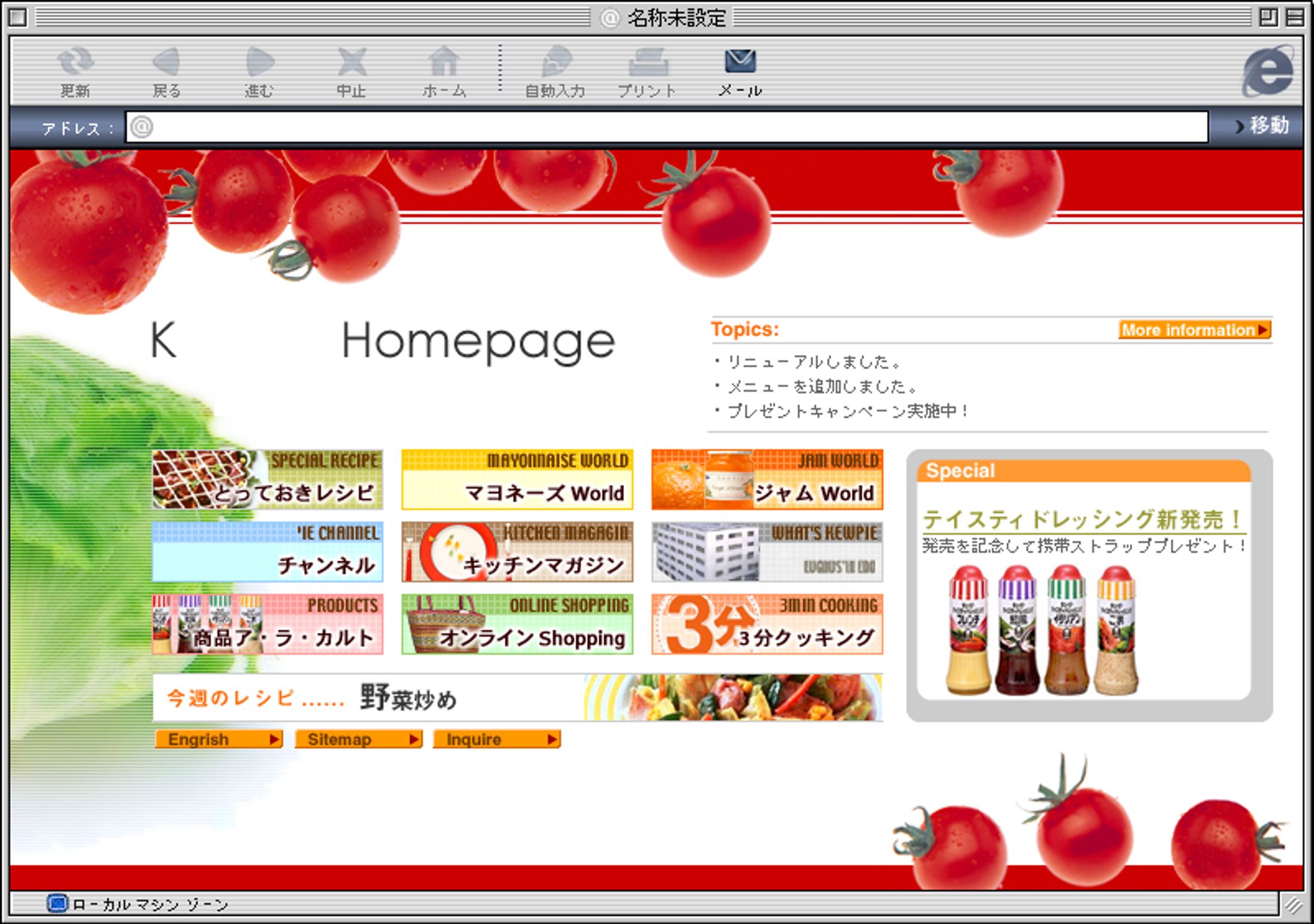The height and width of the screenshot is (924, 1314).
Task: Open the テイスティドレッシング新発売 special link
Action: click(1083, 520)
